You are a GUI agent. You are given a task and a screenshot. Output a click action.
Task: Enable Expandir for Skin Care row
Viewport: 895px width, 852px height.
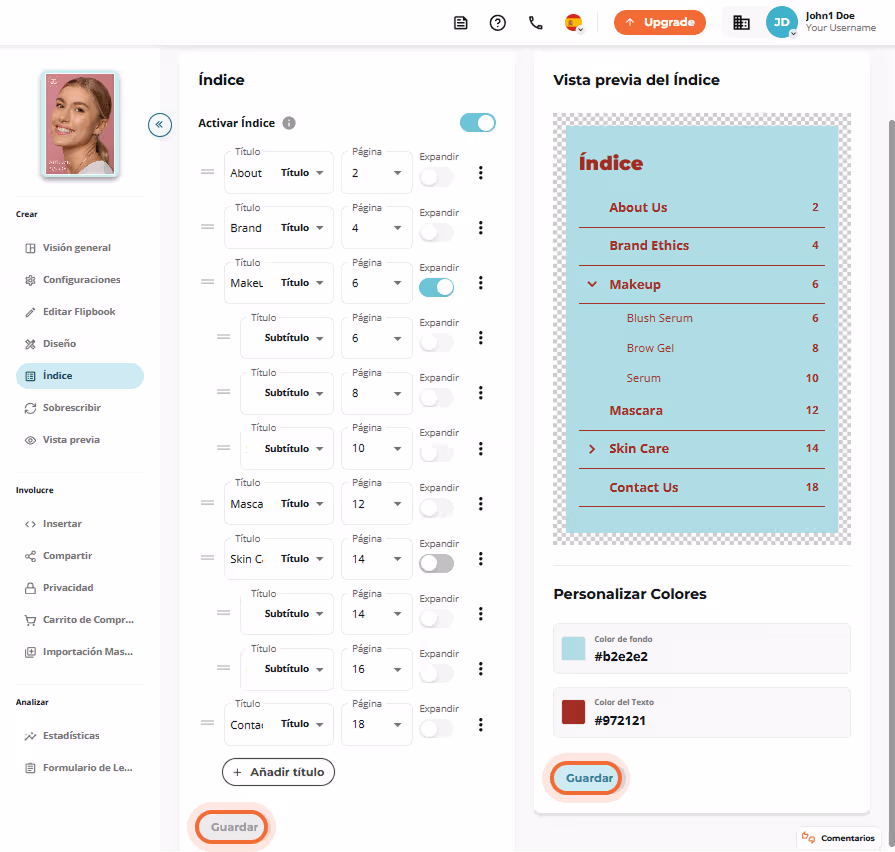[437, 563]
